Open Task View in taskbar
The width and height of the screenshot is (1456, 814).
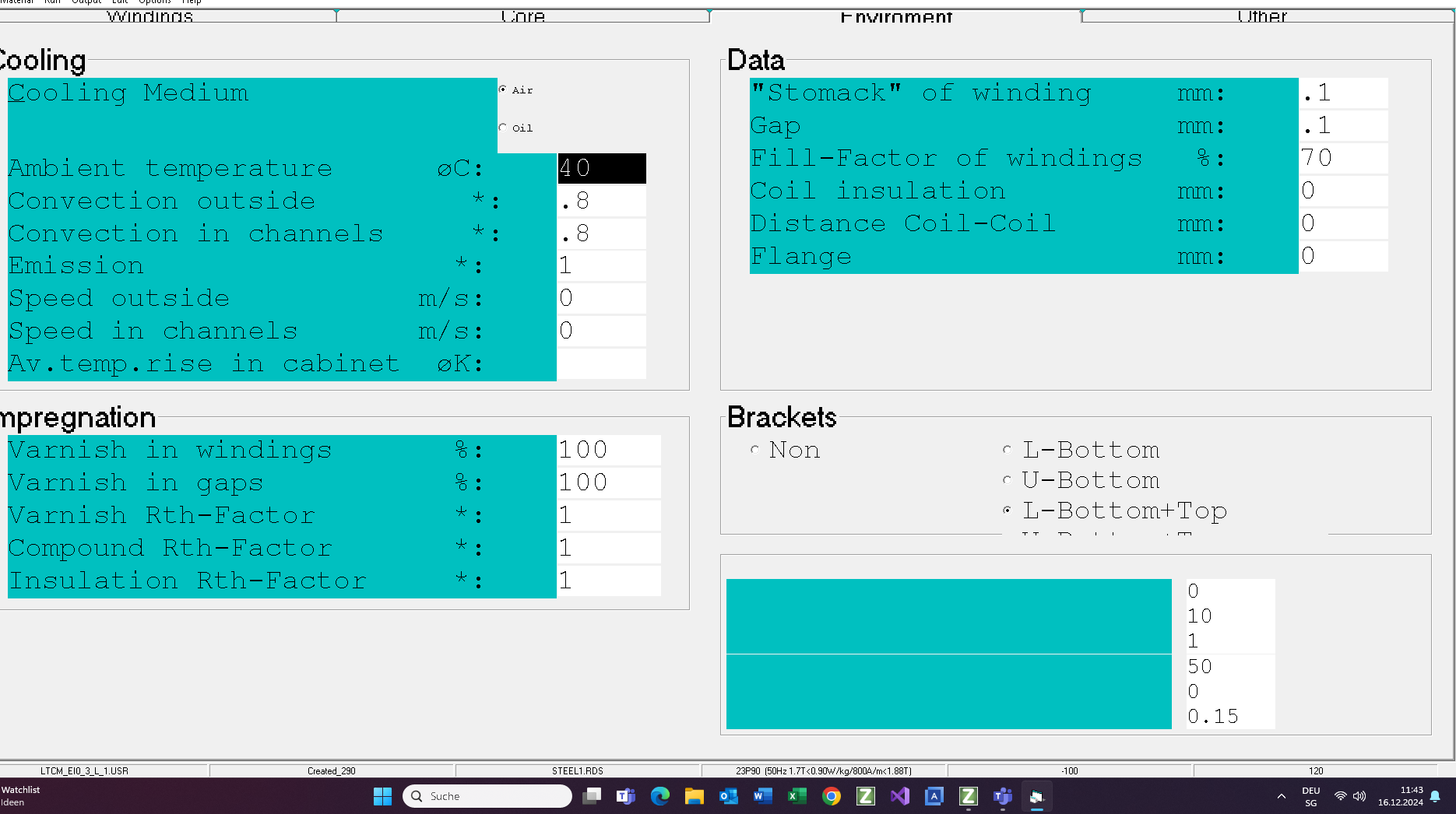(x=592, y=796)
